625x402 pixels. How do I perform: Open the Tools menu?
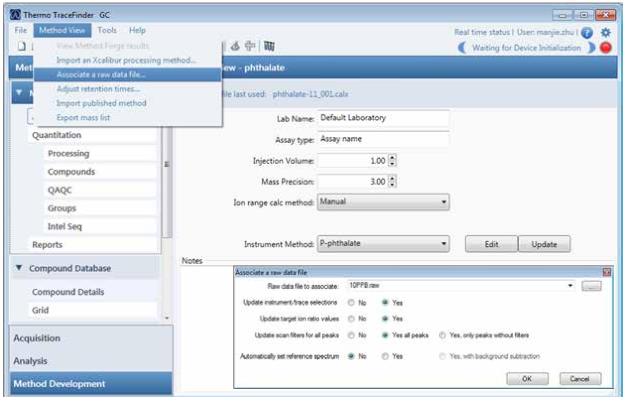pos(107,31)
